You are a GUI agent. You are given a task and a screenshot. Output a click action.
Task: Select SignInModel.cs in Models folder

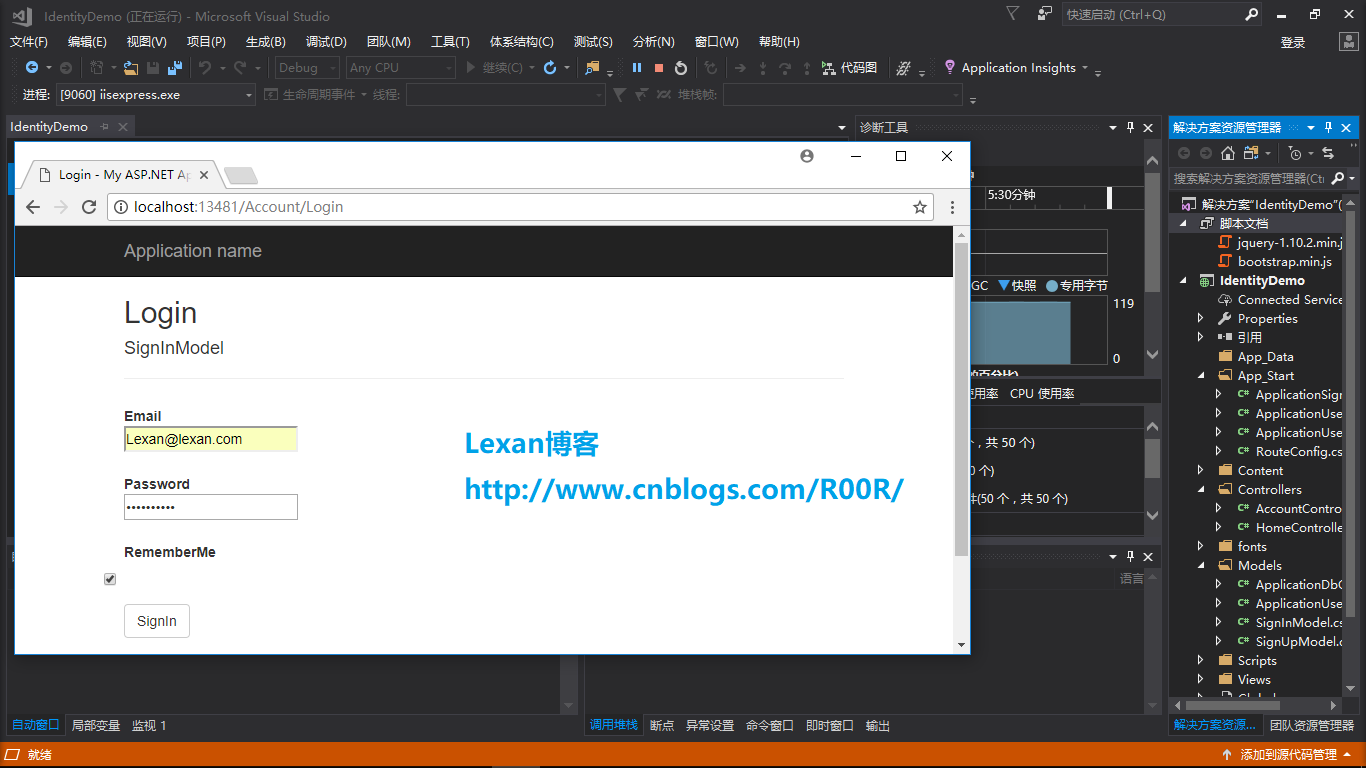pos(1298,623)
